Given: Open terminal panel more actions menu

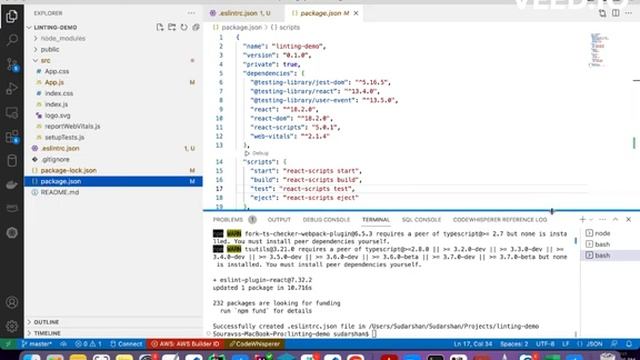Looking at the screenshot, I should tap(602, 220).
